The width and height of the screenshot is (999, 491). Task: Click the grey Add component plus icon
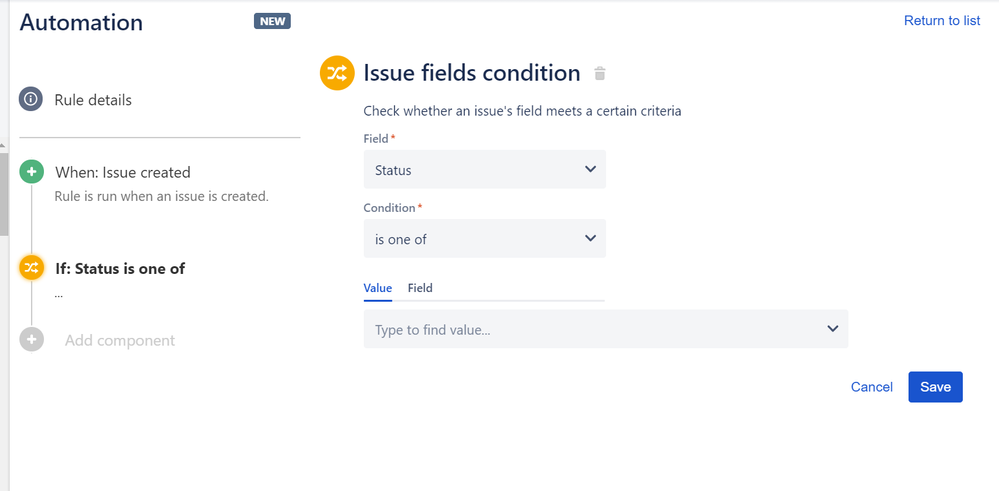31,339
